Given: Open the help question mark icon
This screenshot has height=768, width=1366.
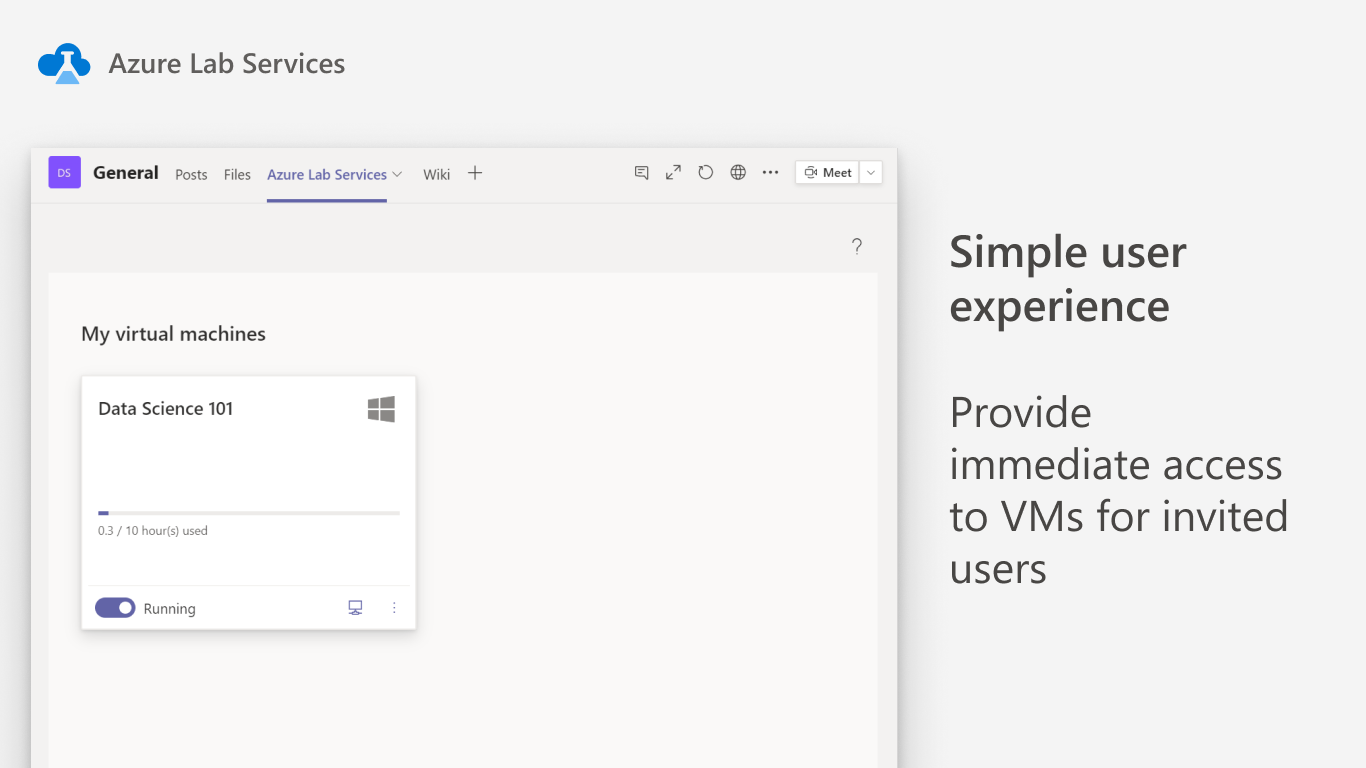Looking at the screenshot, I should pyautogui.click(x=857, y=246).
